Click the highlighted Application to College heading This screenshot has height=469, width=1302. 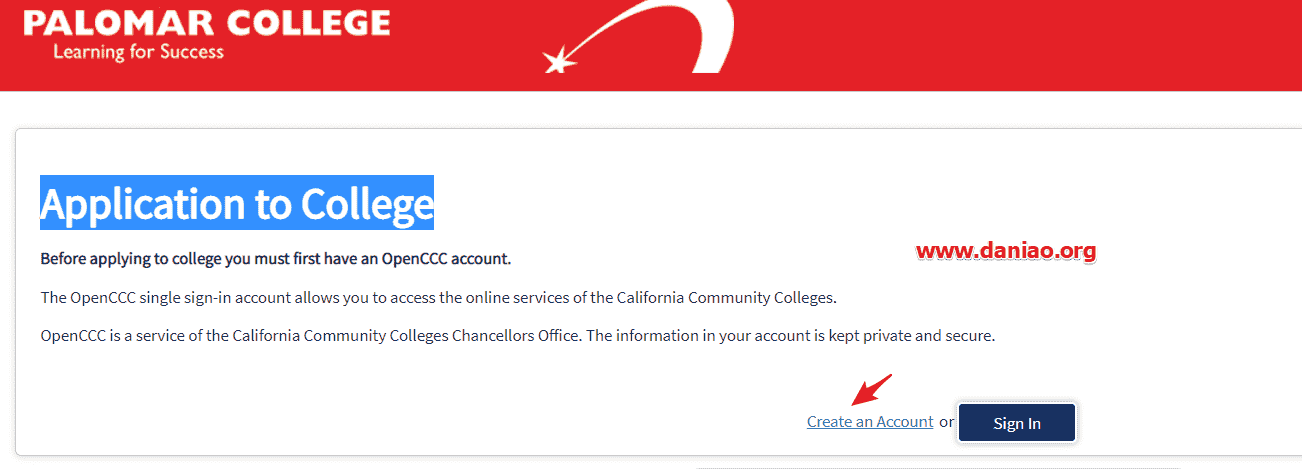click(x=237, y=203)
